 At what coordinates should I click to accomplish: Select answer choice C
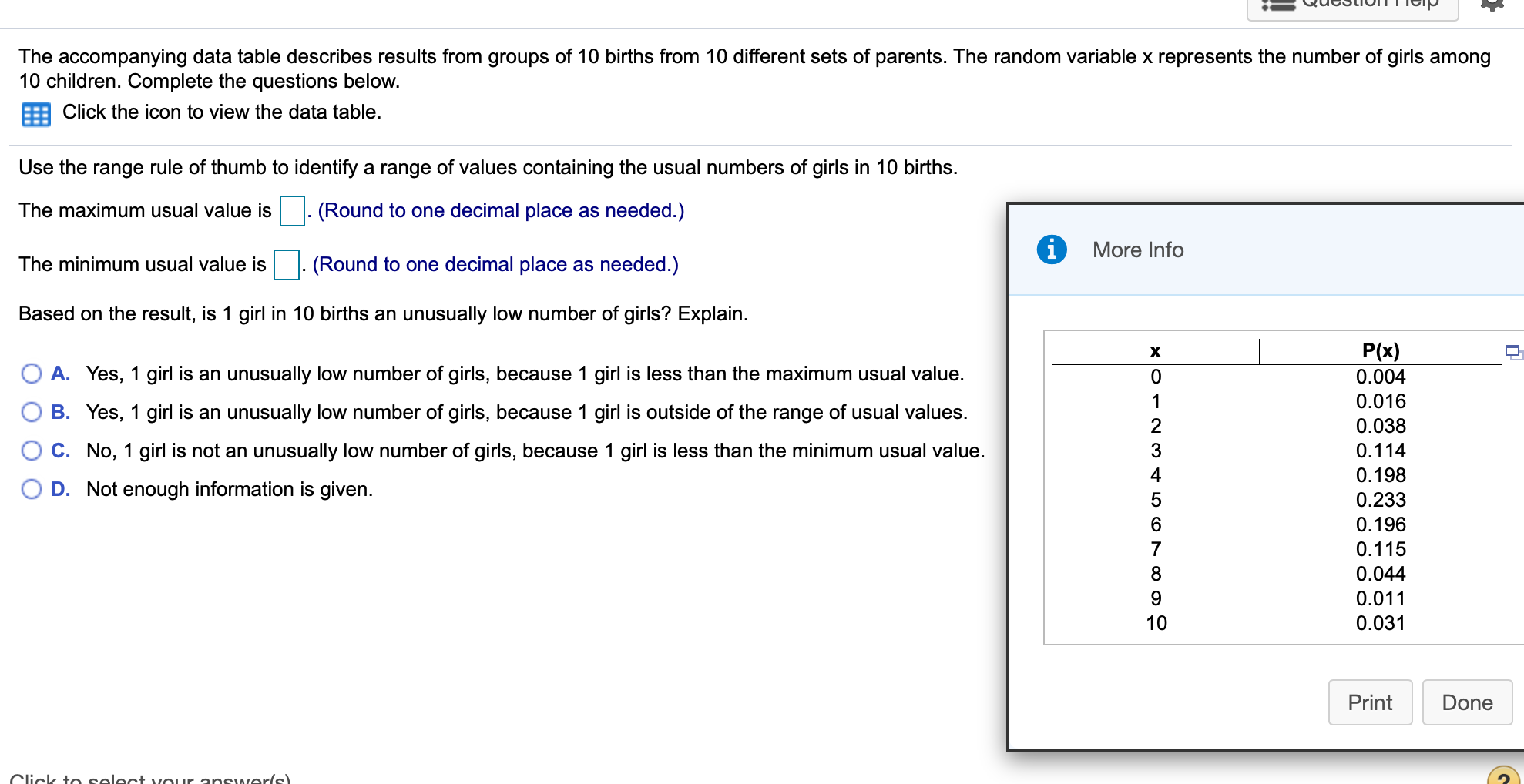(31, 450)
